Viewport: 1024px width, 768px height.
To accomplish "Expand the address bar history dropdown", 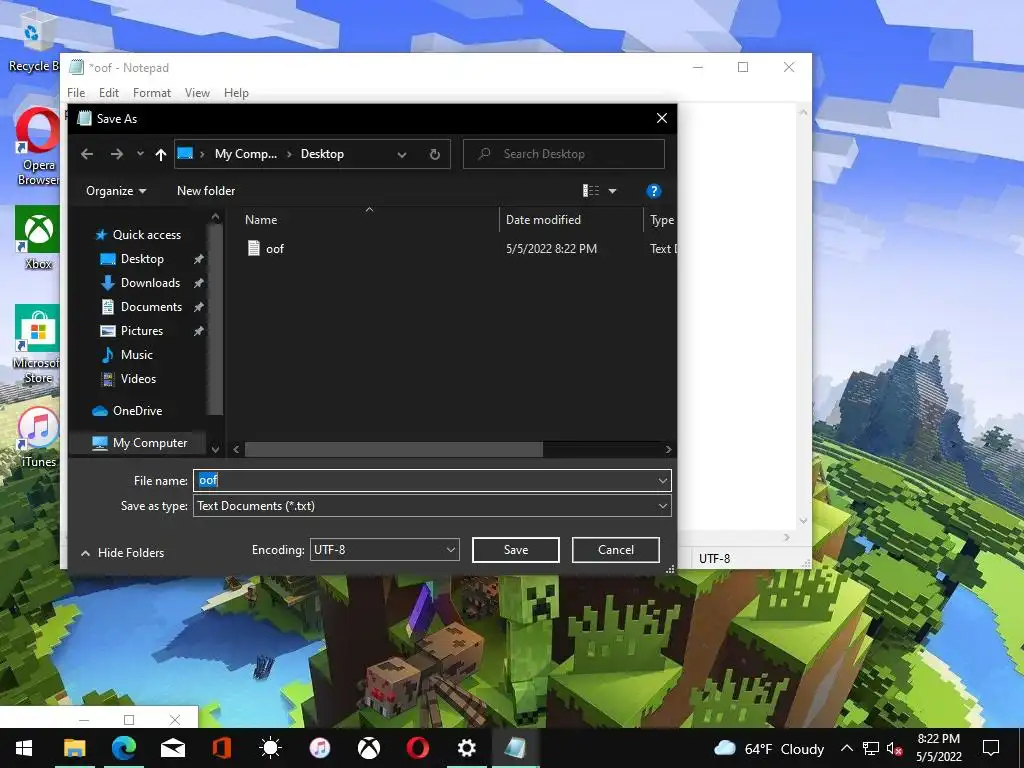I will (x=402, y=155).
